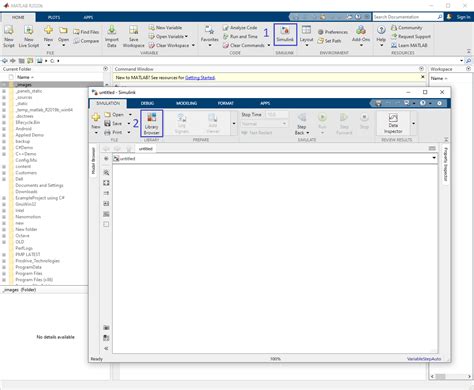Image resolution: width=474 pixels, height=390 pixels.
Task: Select the Downloads folder
Action: tap(26, 191)
